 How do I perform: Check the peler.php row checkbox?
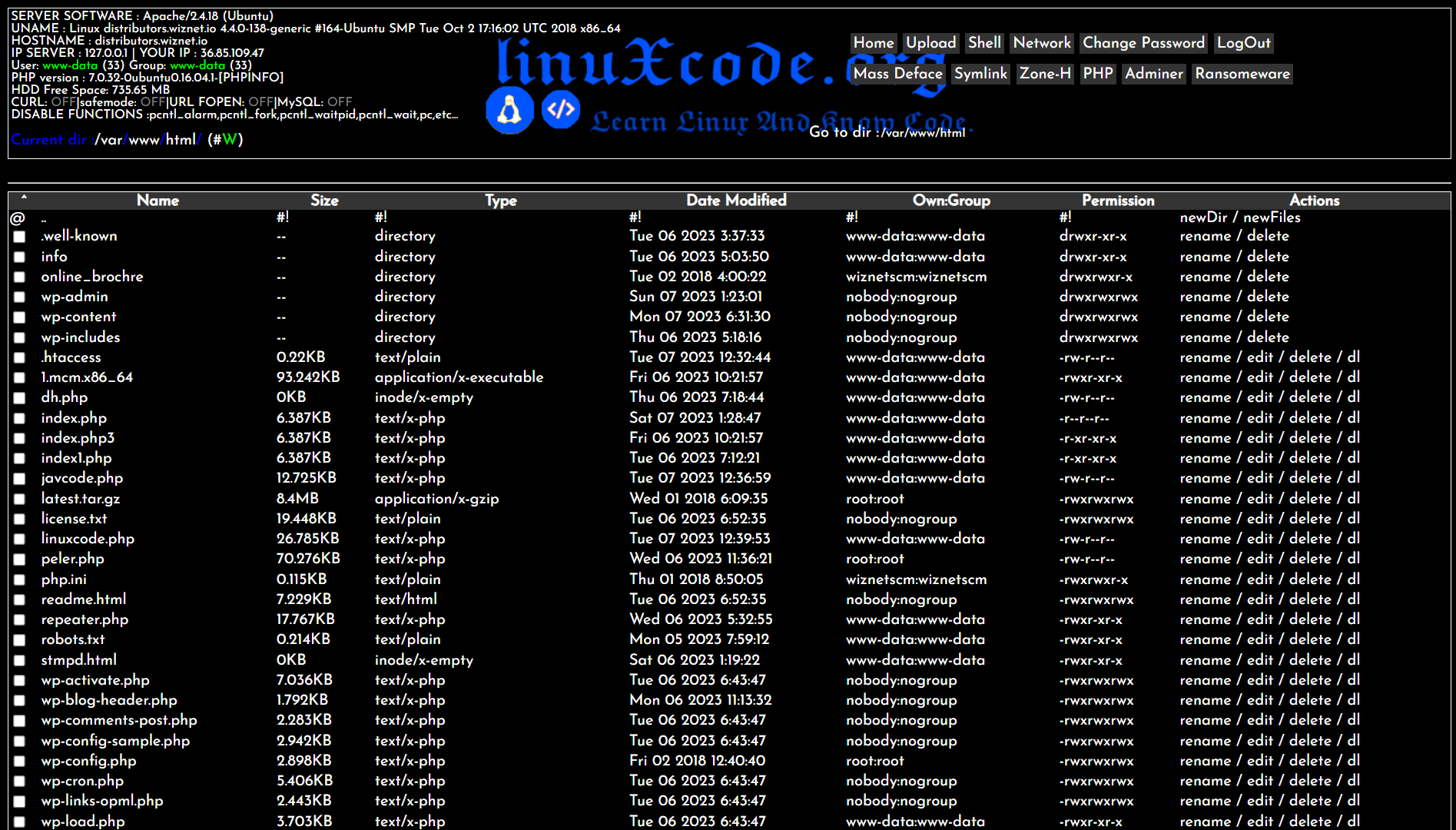coord(19,559)
